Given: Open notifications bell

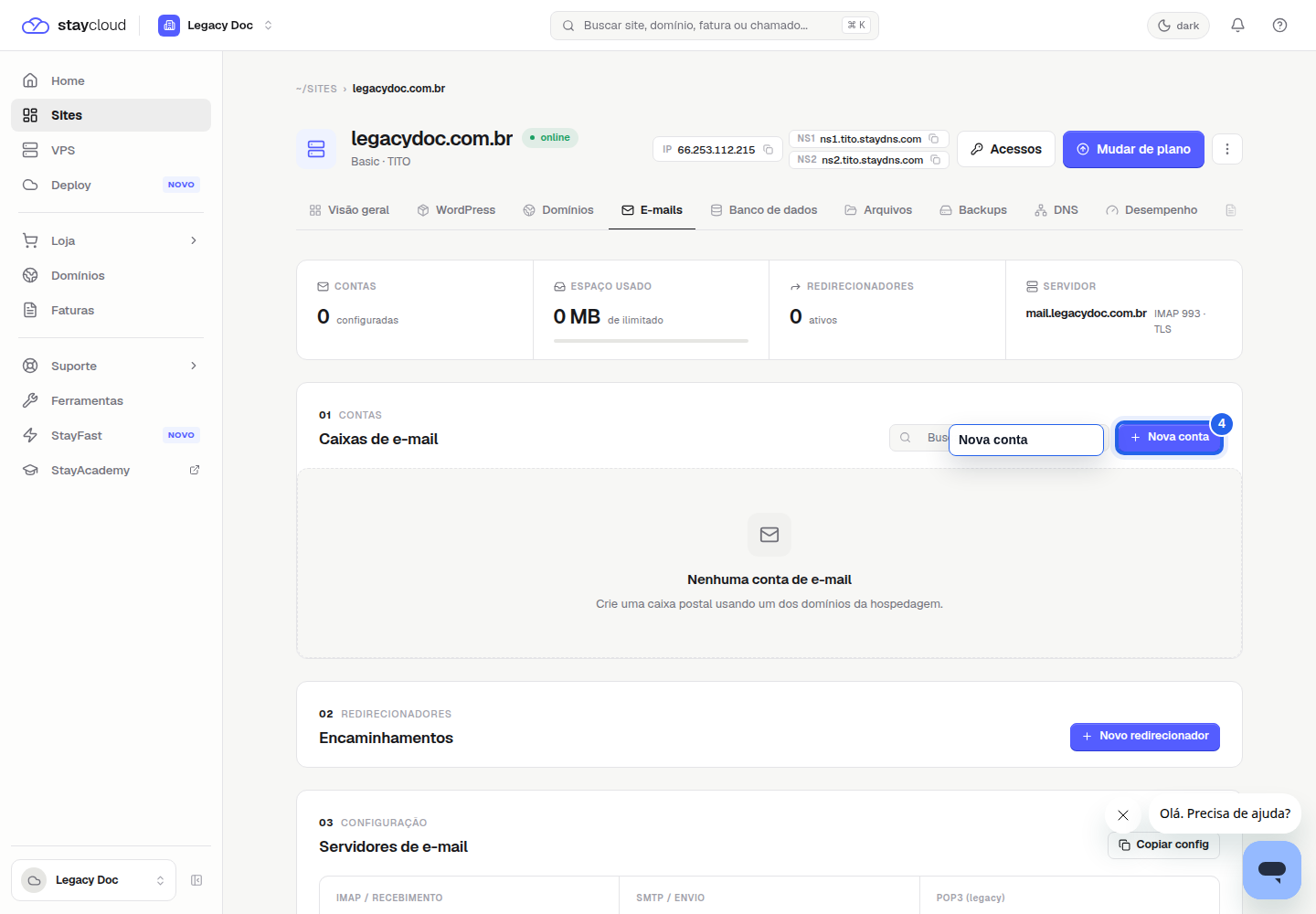Looking at the screenshot, I should (1237, 26).
